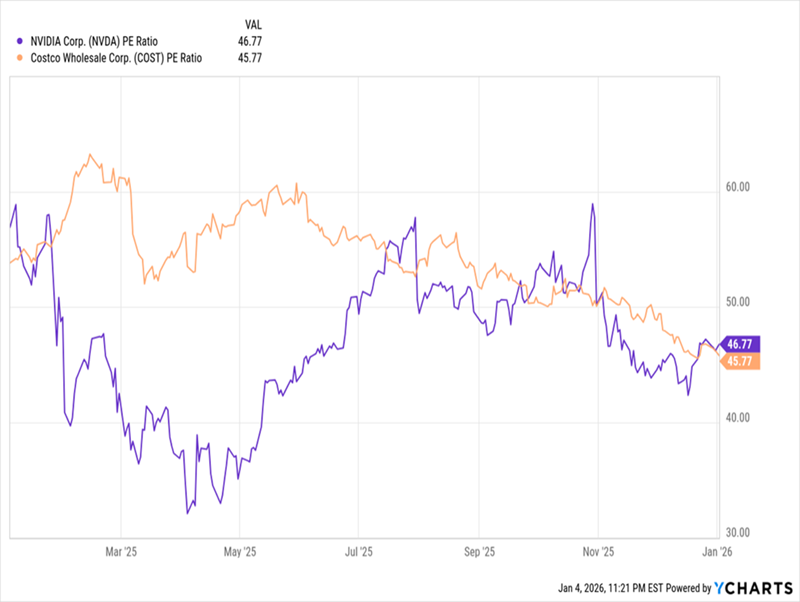Click the Jul '25 x-axis label
This screenshot has width=800, height=602.
tap(359, 550)
